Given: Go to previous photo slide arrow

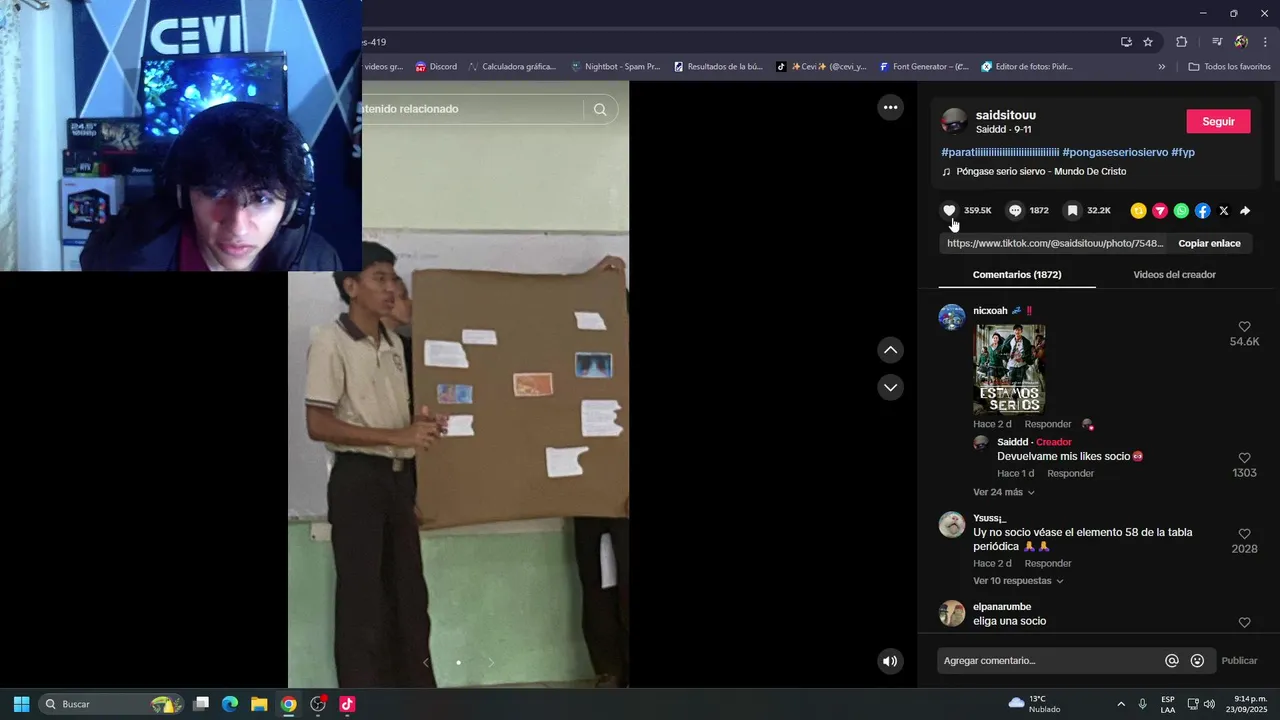Looking at the screenshot, I should [426, 662].
